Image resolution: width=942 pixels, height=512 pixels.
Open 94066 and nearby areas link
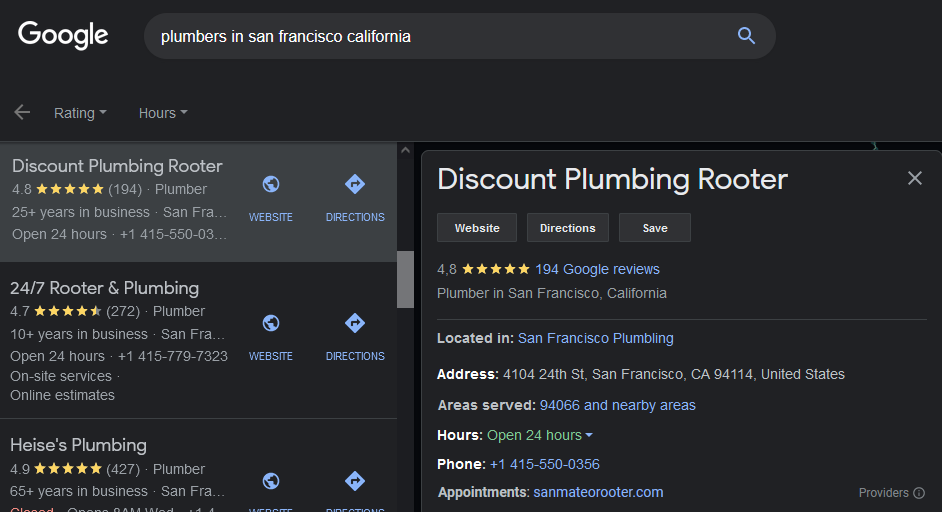click(x=618, y=405)
